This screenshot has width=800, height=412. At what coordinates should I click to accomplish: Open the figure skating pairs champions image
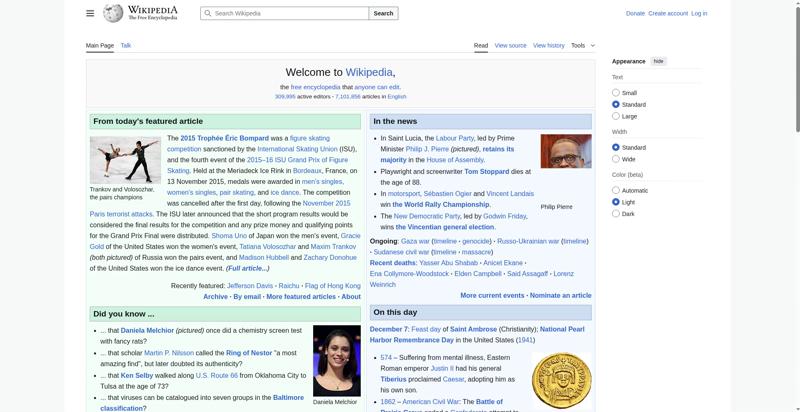pos(125,159)
